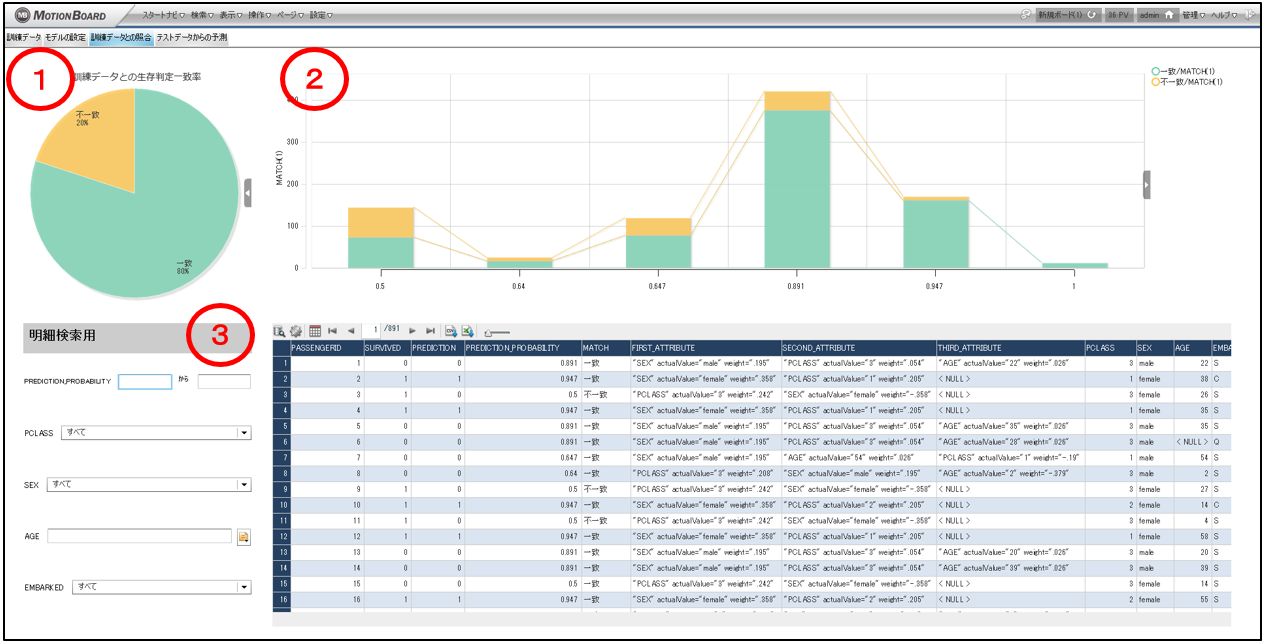Open table settings gear icon
This screenshot has height=644, width=1266.
coord(296,330)
